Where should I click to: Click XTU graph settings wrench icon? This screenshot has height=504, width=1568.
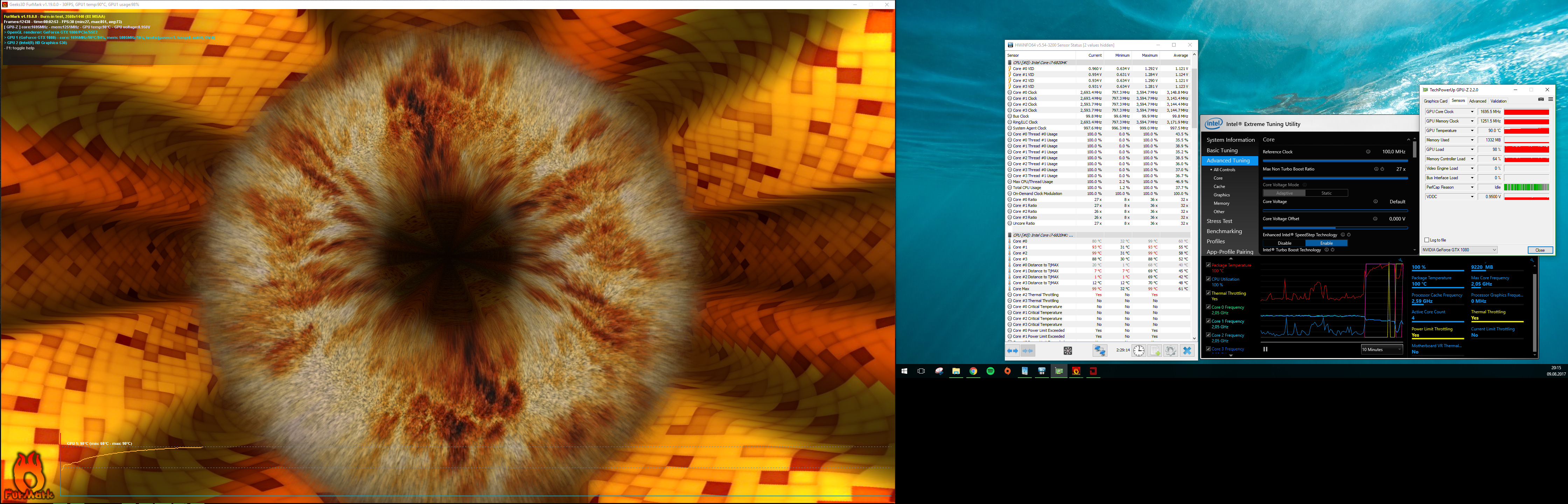click(1400, 260)
